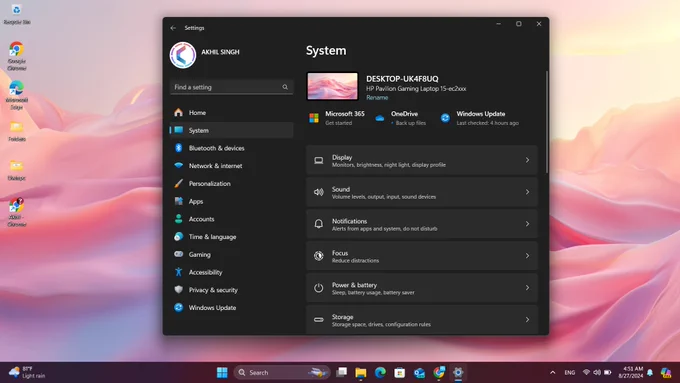
Task: Expand the Power & battery chevron
Action: click(x=527, y=288)
